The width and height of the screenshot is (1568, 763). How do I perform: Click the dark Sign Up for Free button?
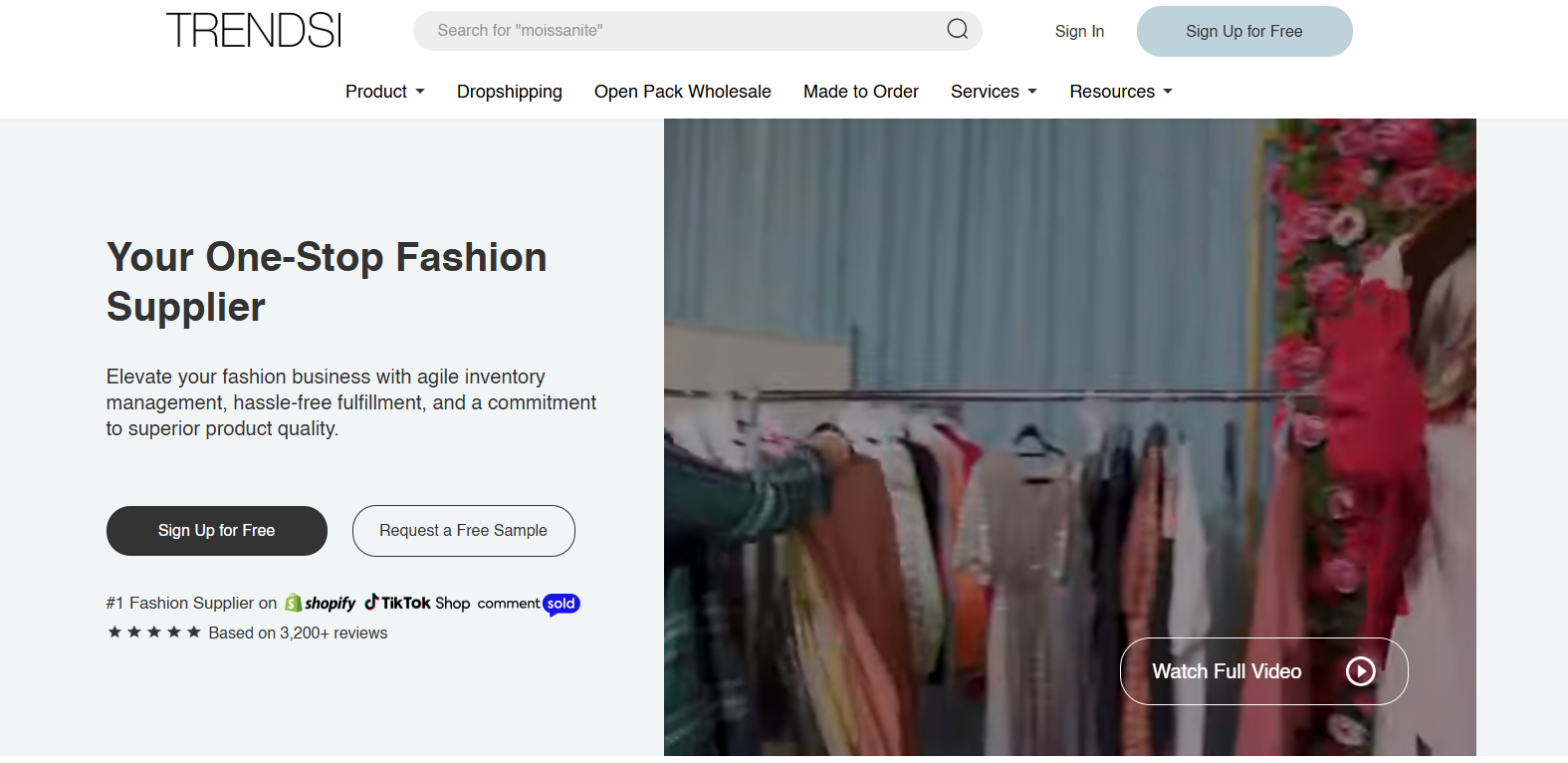[216, 531]
